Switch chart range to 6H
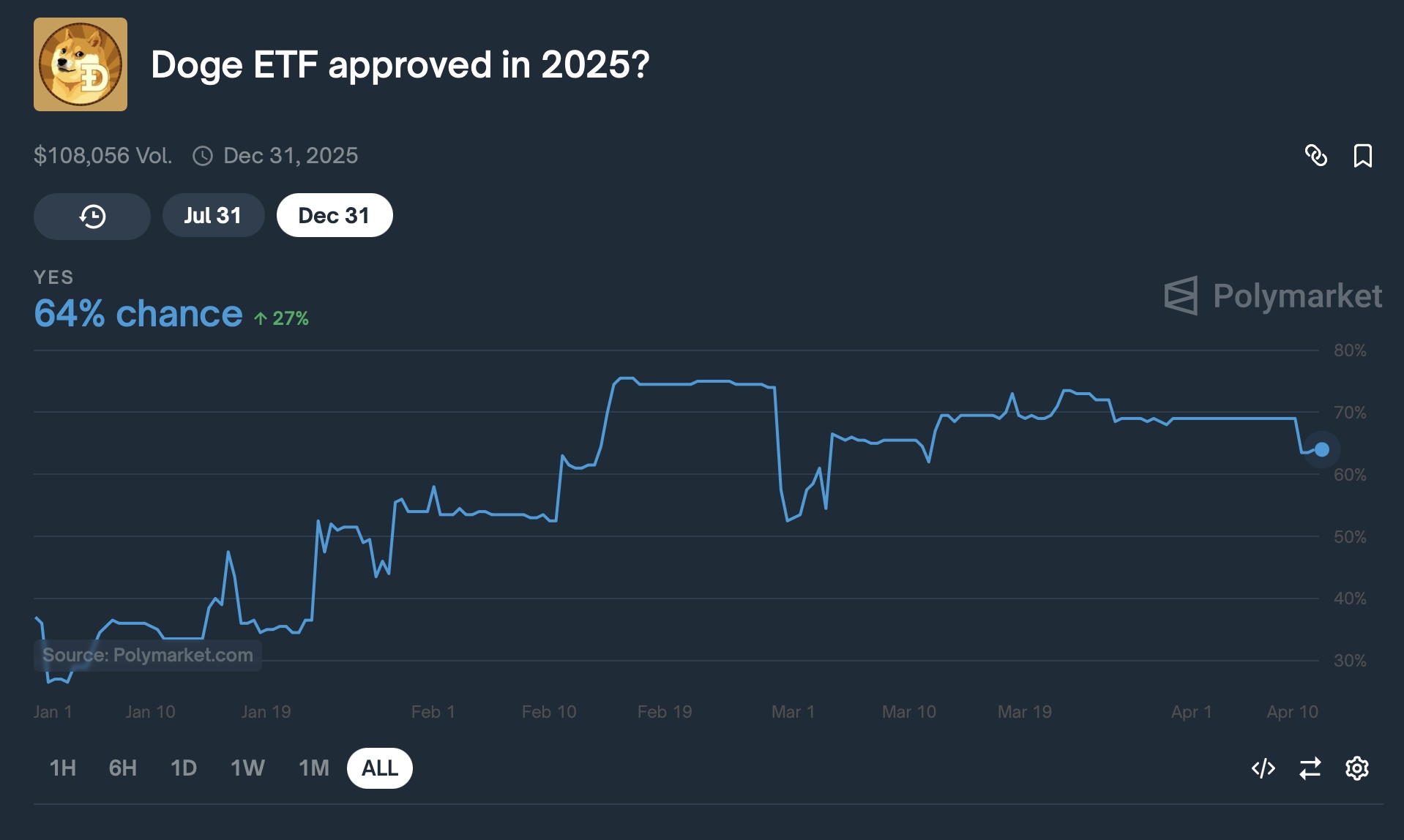Viewport: 1404px width, 840px height. point(123,768)
